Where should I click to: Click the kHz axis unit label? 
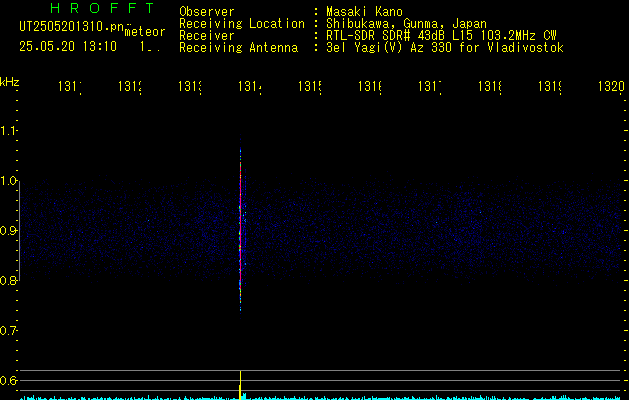pos(10,82)
